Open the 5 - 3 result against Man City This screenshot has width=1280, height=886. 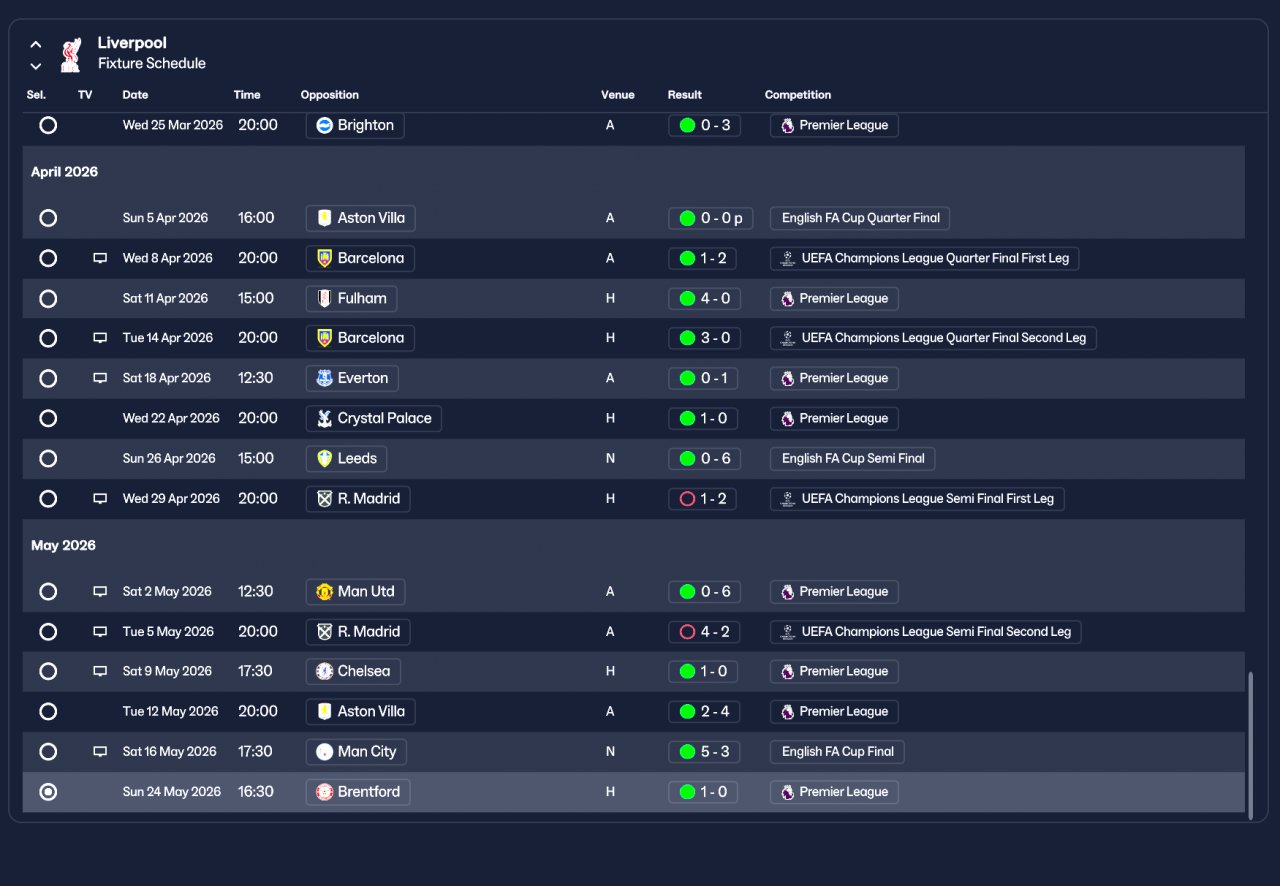coord(704,751)
